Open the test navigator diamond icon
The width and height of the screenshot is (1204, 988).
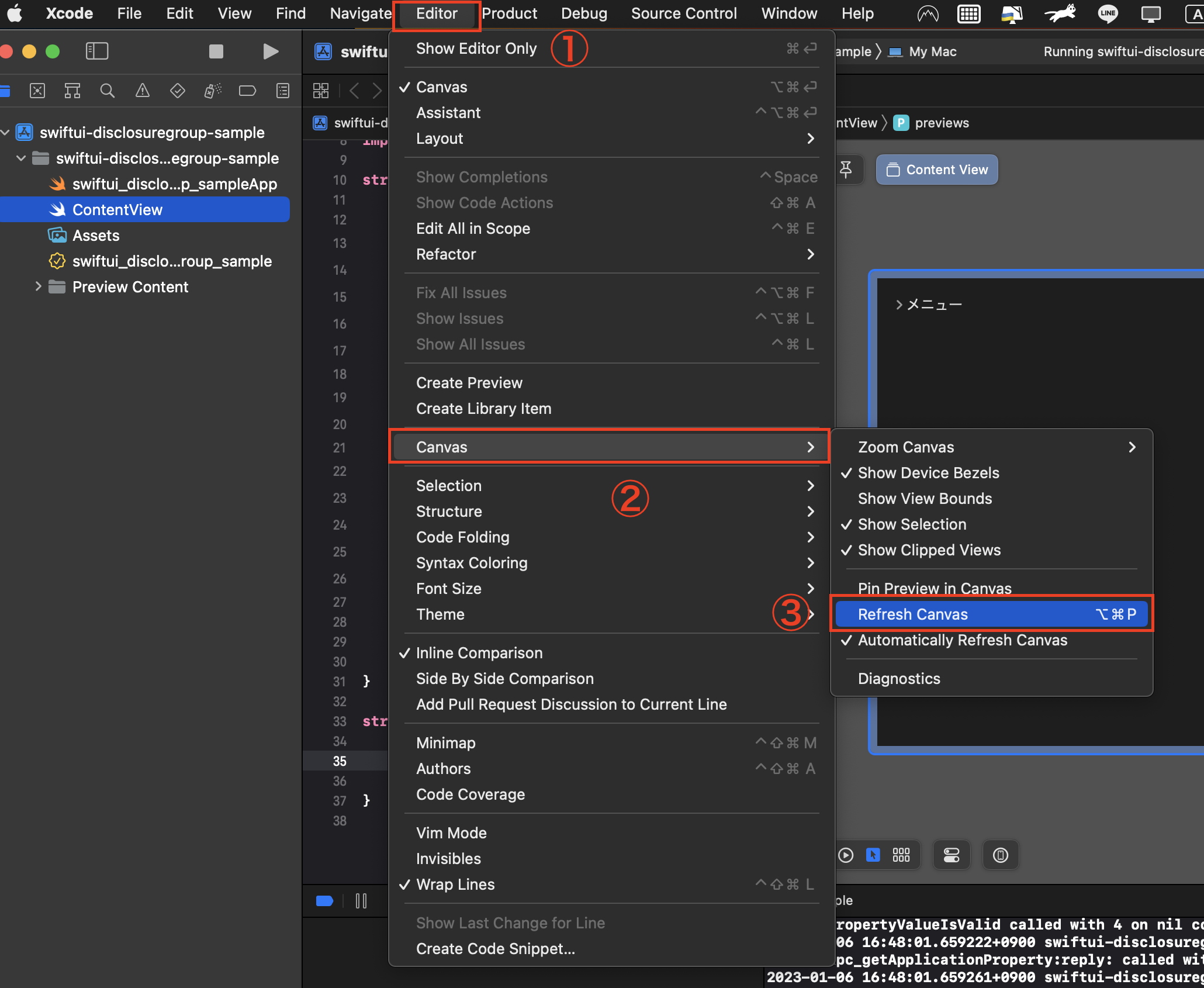point(178,91)
